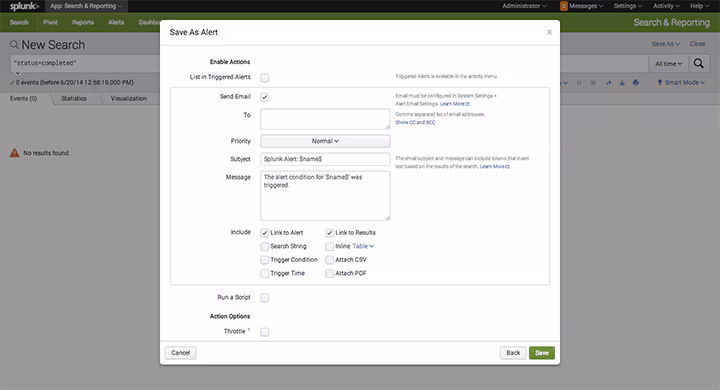Screen dimensions: 720x390
Task: Stop the search job
Action: pos(593,83)
